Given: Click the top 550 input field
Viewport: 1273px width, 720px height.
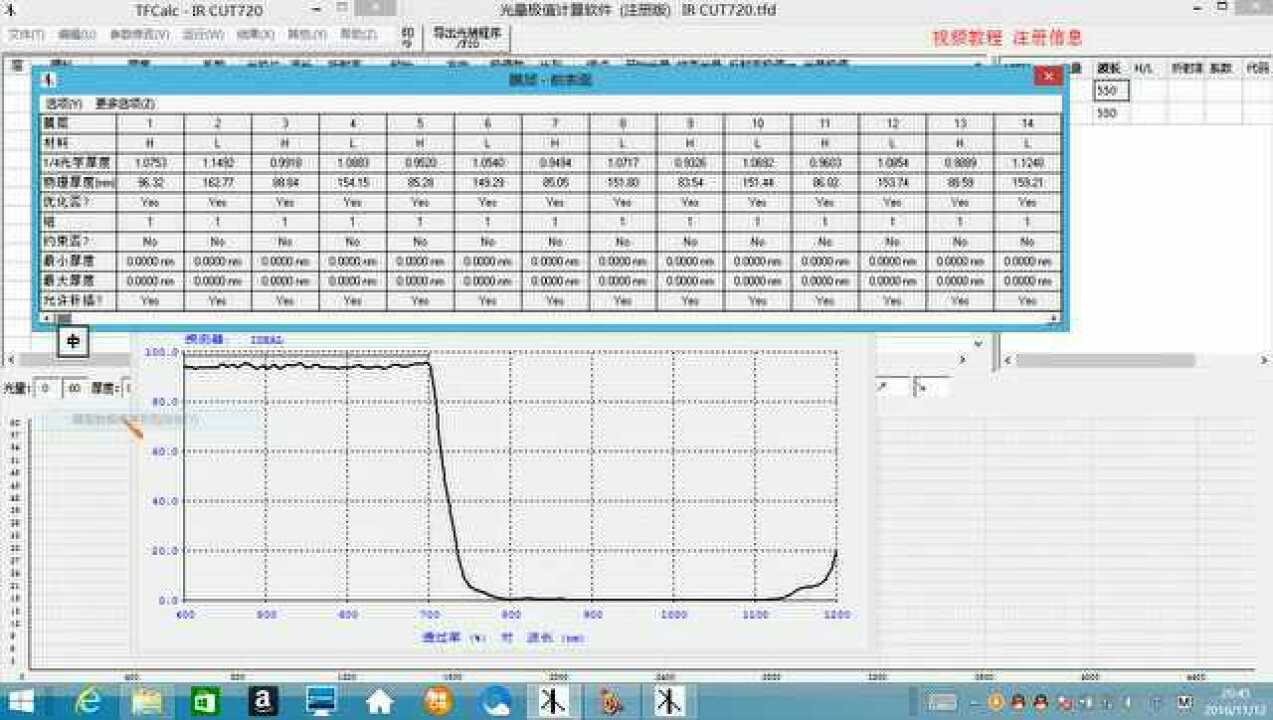Looking at the screenshot, I should [1110, 91].
